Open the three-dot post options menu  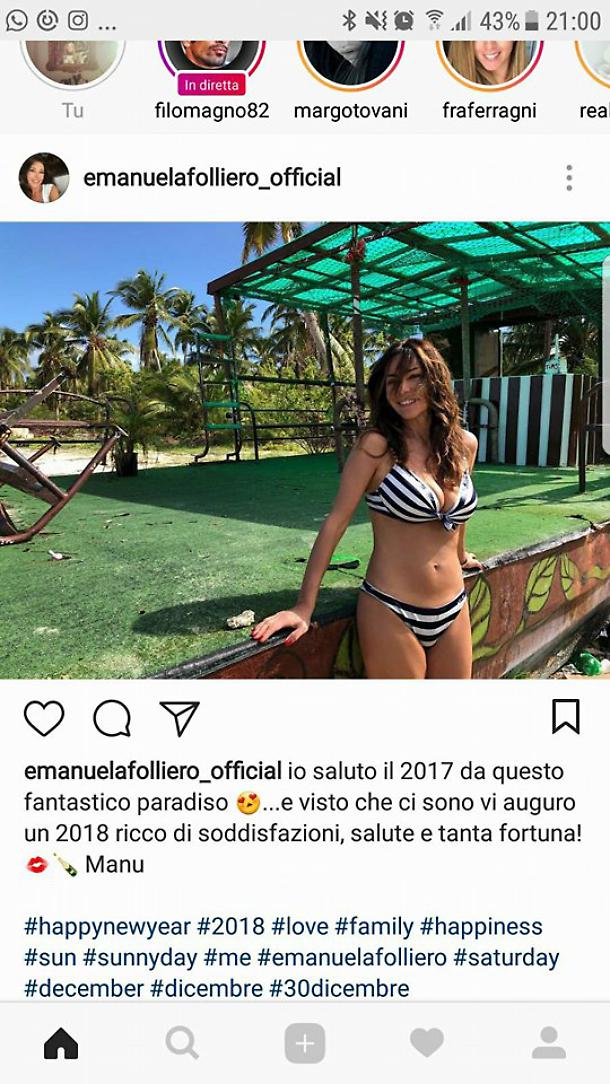[x=569, y=178]
